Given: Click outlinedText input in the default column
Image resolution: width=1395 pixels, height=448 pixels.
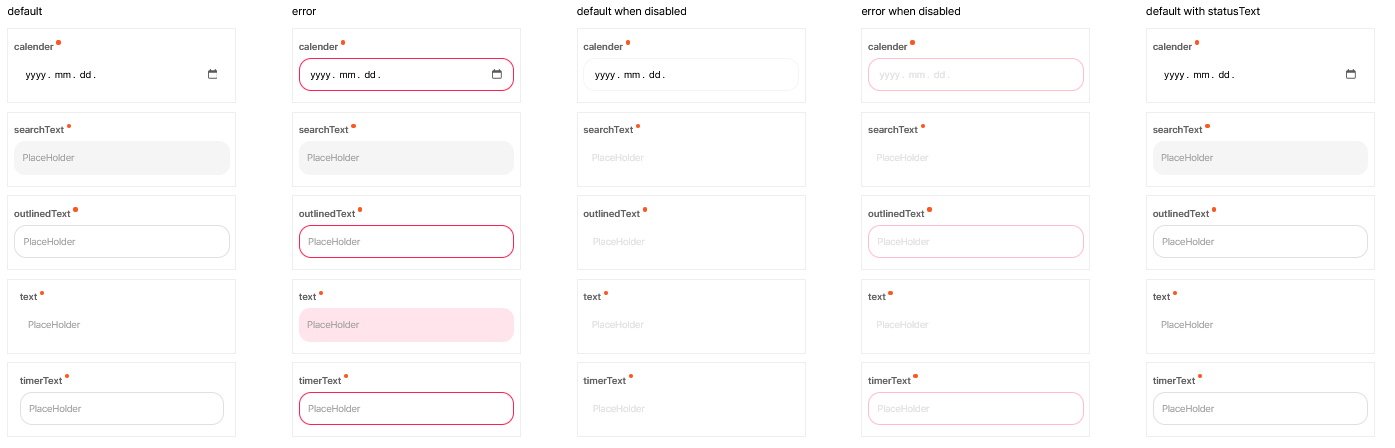Looking at the screenshot, I should point(122,242).
